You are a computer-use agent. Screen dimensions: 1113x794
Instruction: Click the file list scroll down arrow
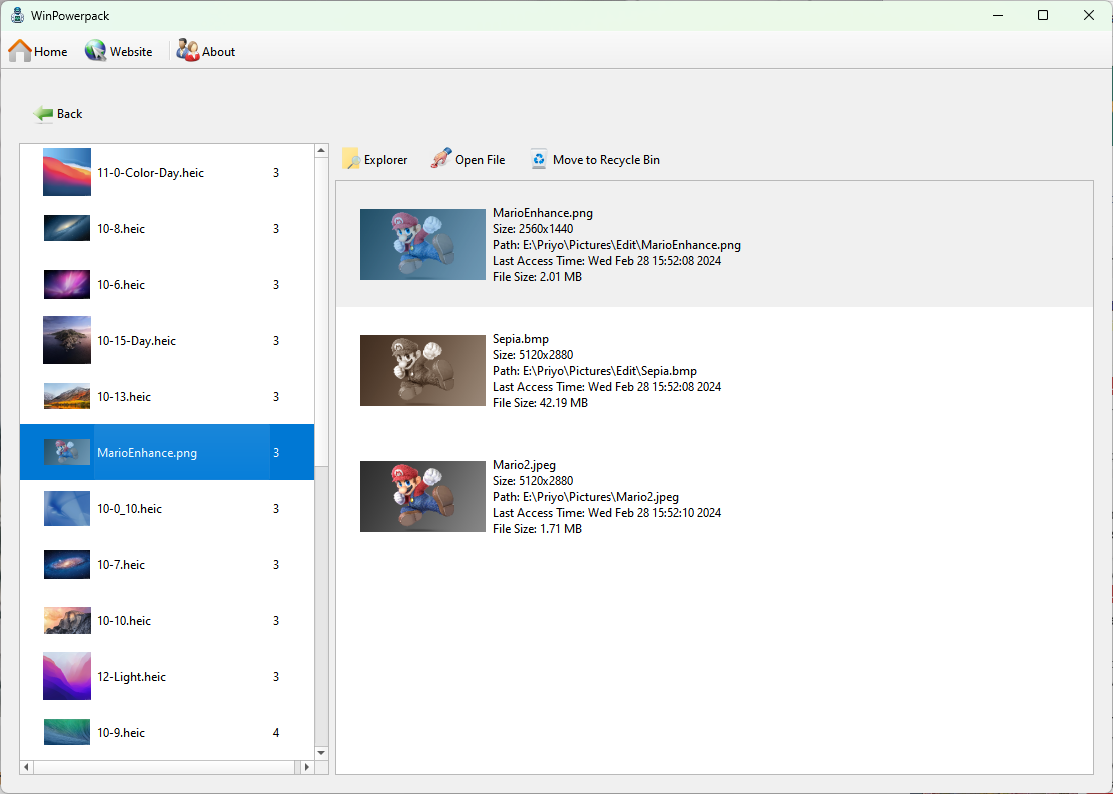pos(321,753)
